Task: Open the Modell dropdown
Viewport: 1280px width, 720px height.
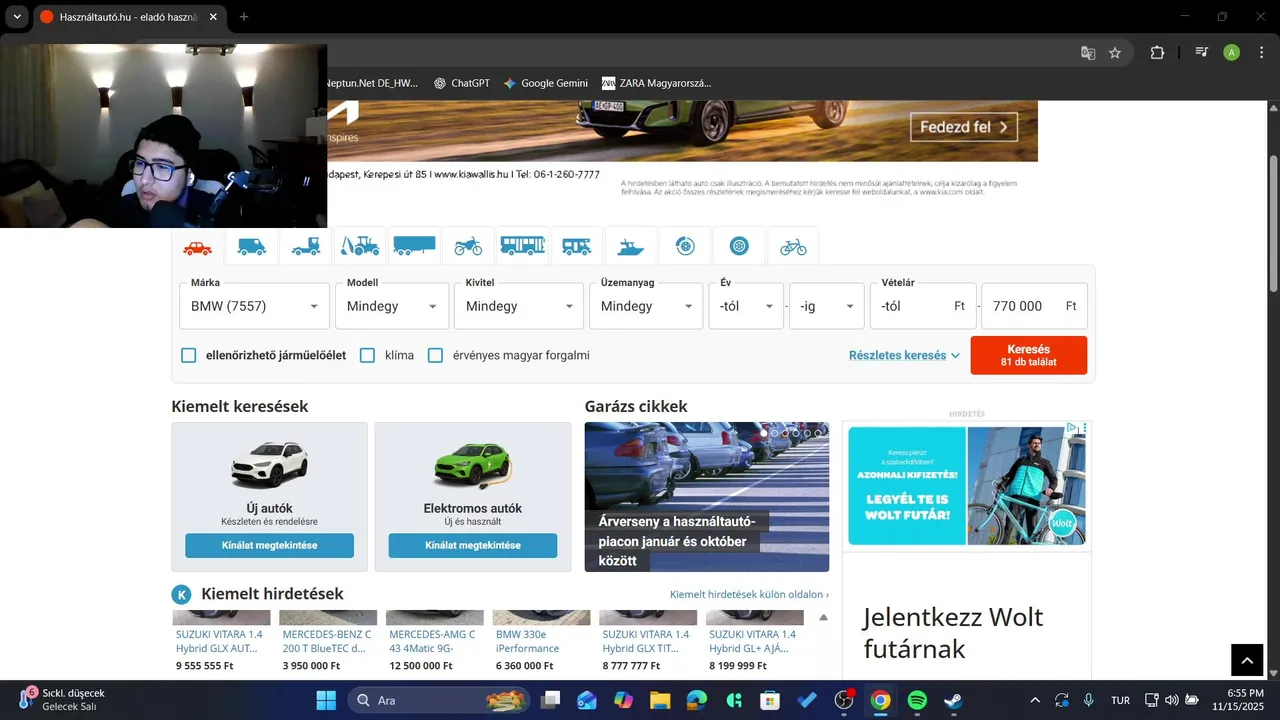Action: 392,306
